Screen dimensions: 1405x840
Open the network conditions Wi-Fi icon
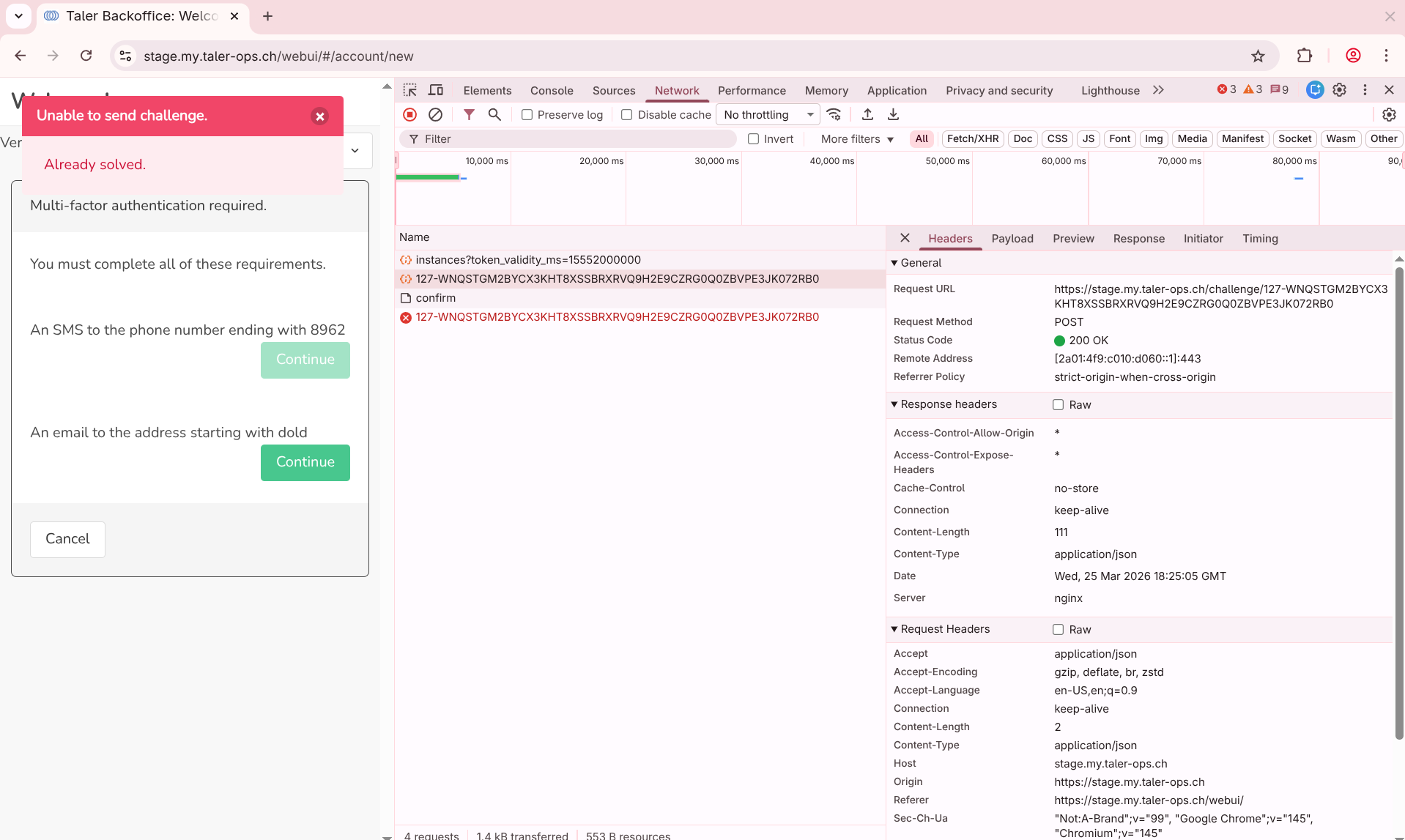[834, 114]
